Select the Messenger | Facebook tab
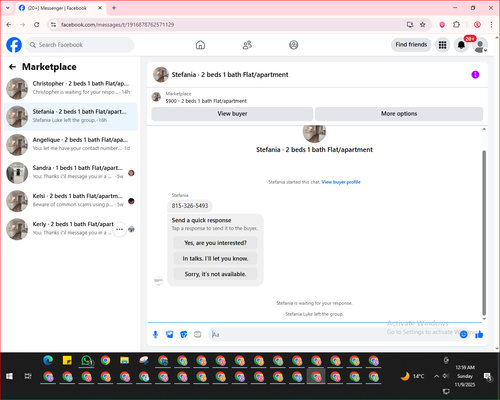500x400 pixels. 61,8
